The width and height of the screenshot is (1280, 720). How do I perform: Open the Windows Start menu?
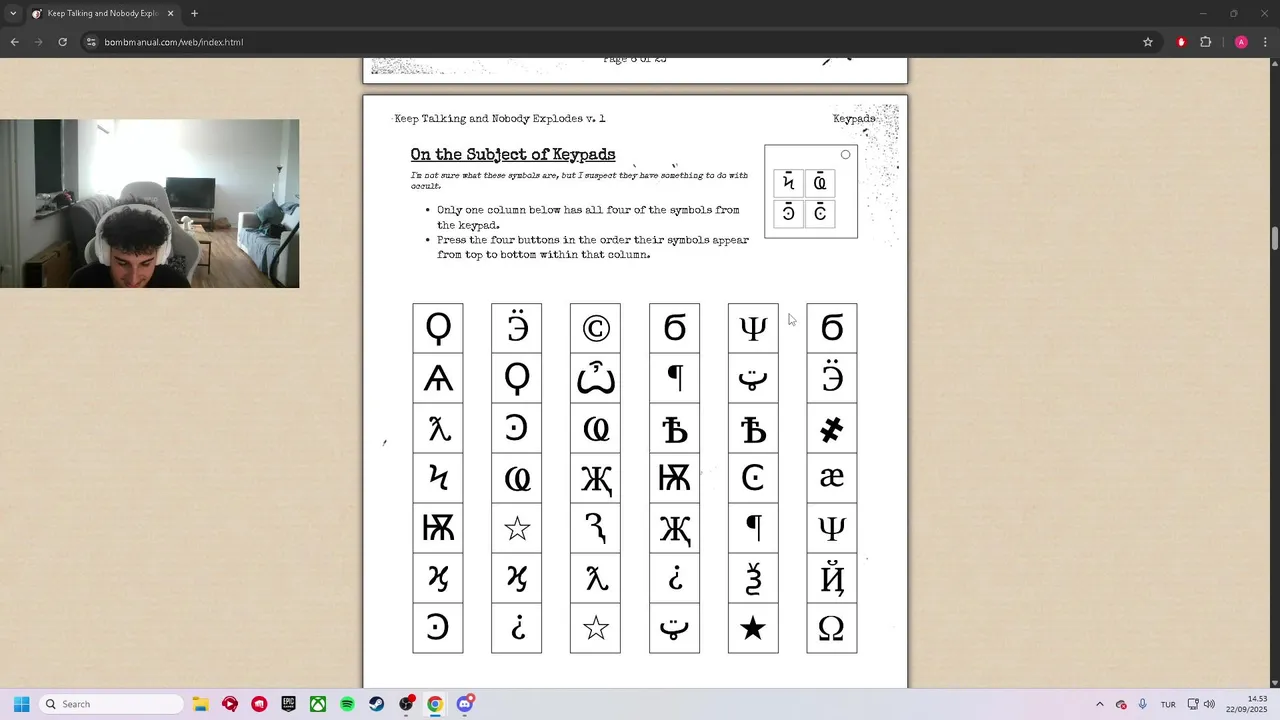(21, 704)
